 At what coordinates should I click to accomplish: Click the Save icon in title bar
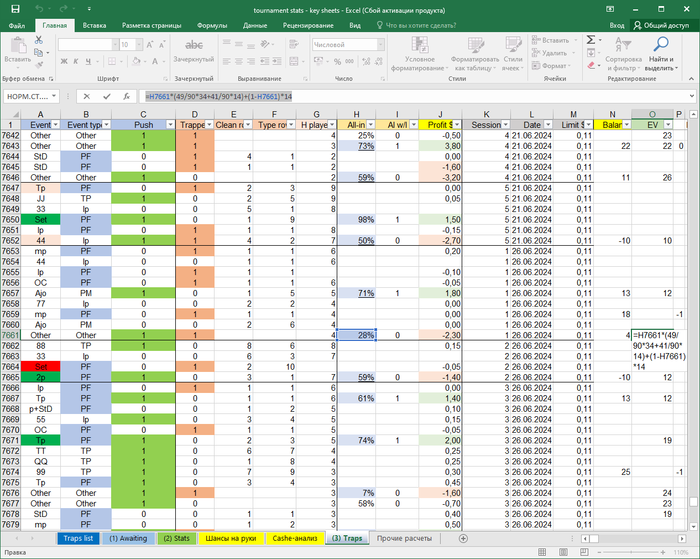15,9
